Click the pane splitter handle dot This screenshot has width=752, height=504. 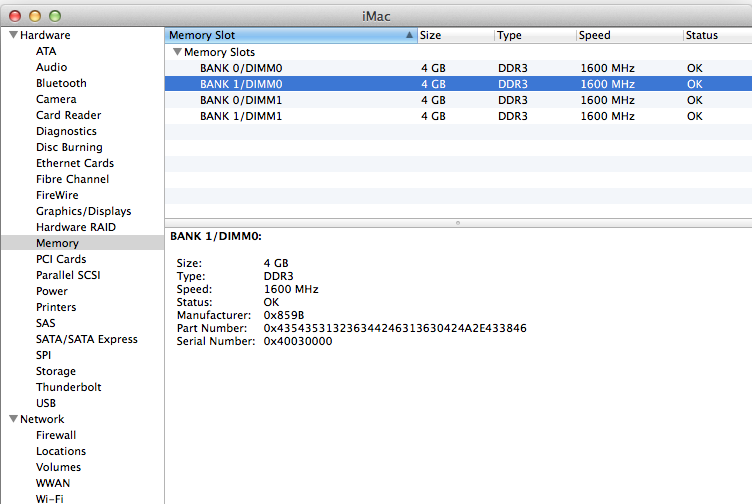[458, 223]
